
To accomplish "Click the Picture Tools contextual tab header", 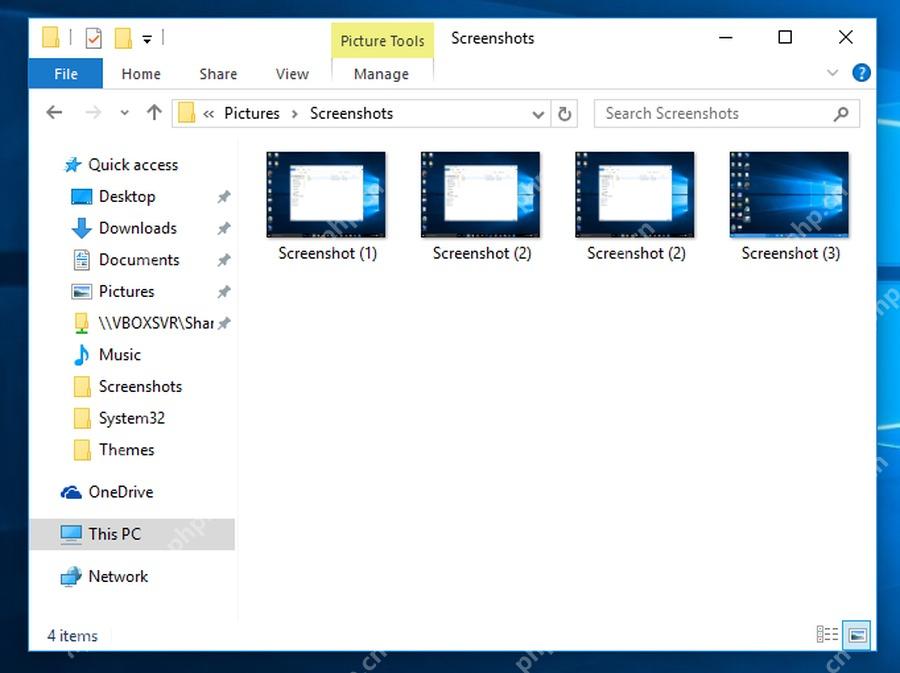I will (382, 41).
